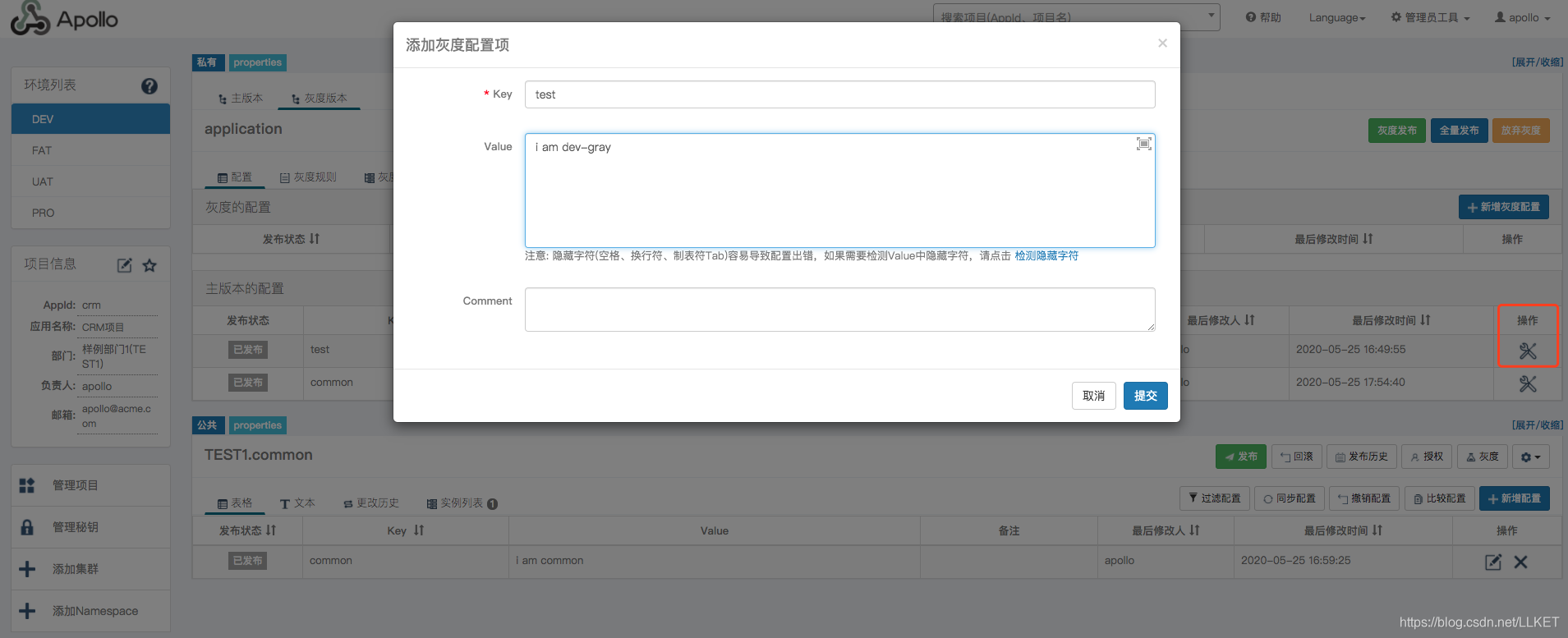Open the apollo user dropdown

tap(1523, 17)
